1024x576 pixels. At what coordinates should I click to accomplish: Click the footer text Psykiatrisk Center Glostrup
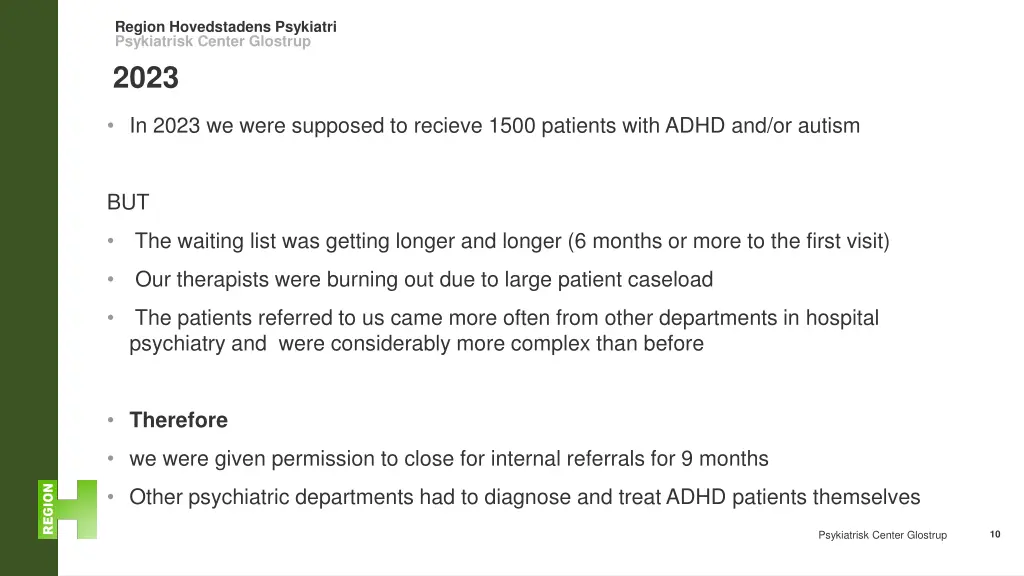pos(882,535)
